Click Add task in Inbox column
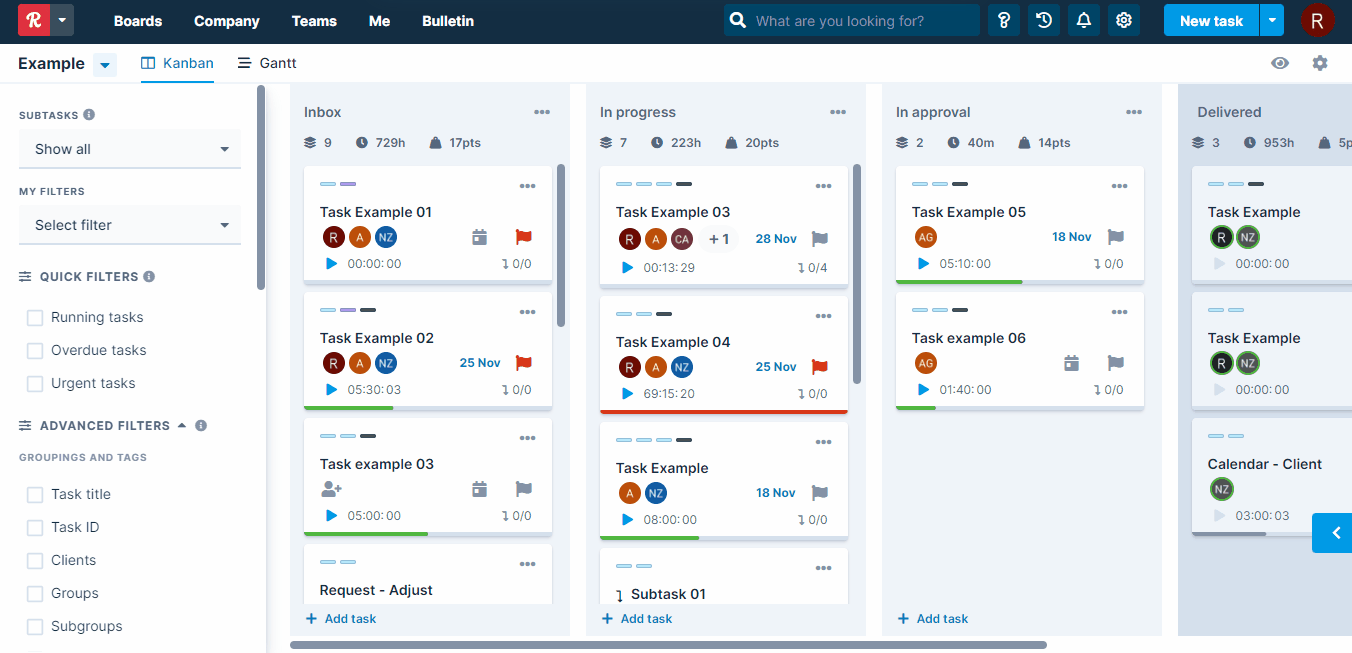 [341, 619]
